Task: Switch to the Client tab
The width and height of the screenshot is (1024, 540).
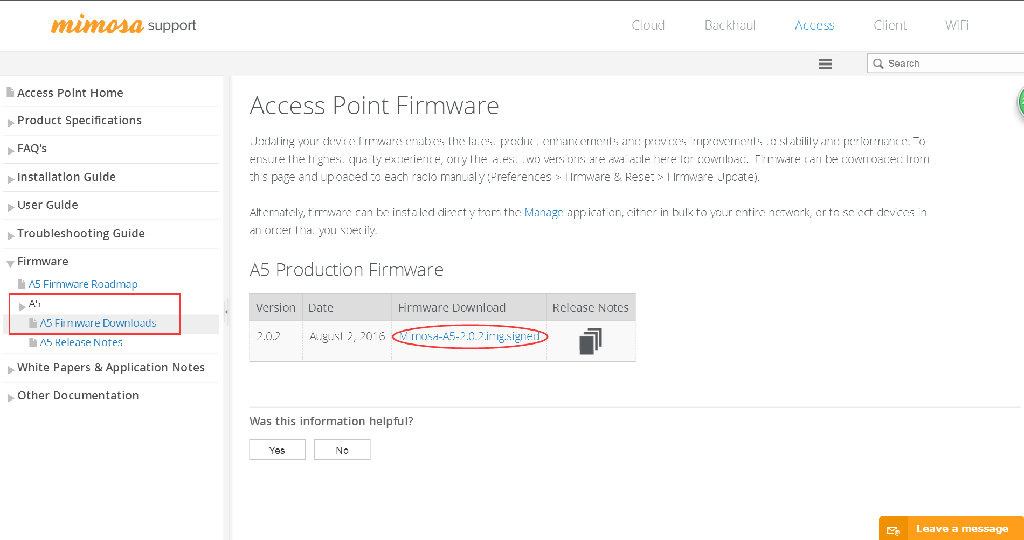Action: click(x=890, y=25)
